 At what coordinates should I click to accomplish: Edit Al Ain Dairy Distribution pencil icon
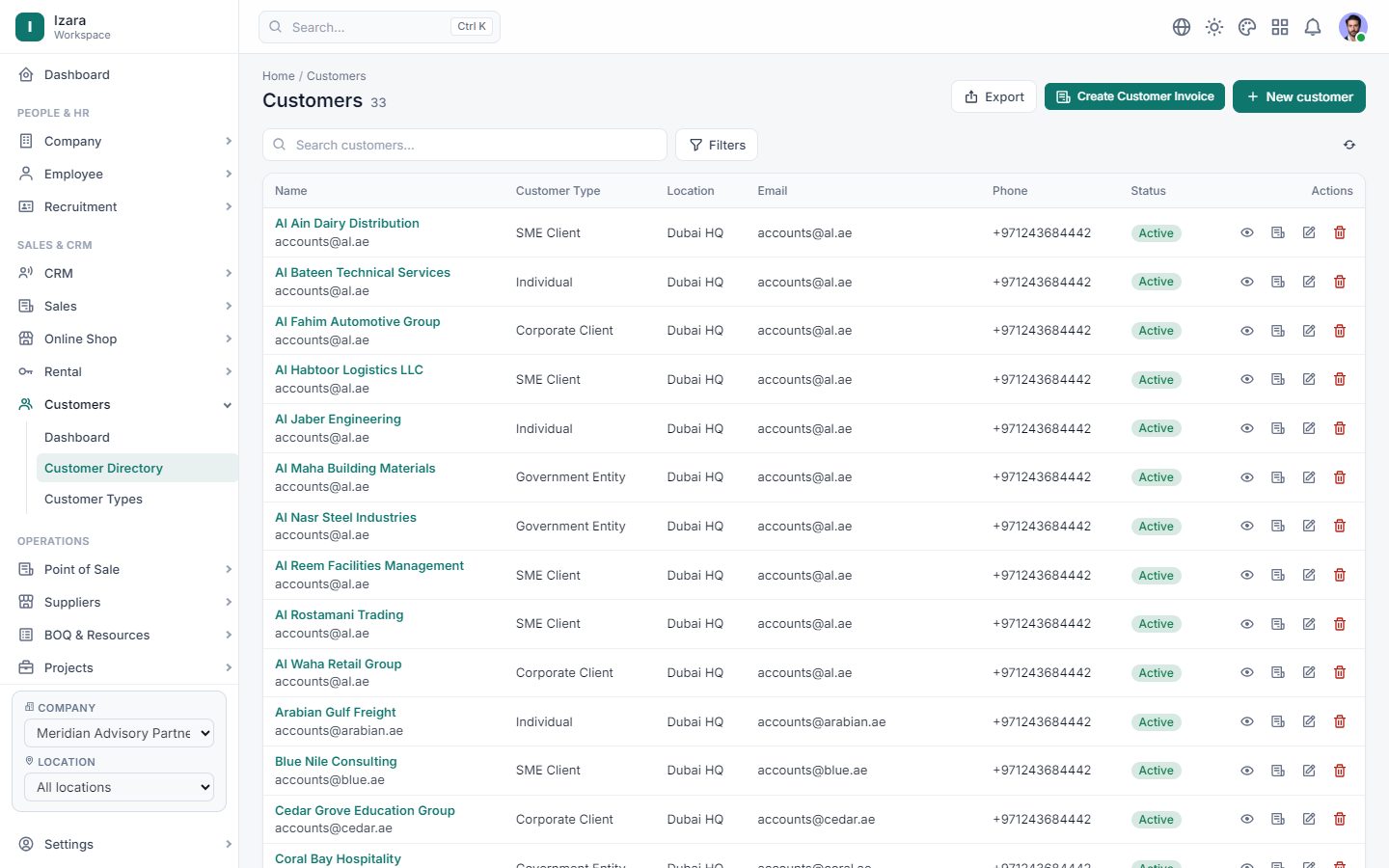[1309, 232]
